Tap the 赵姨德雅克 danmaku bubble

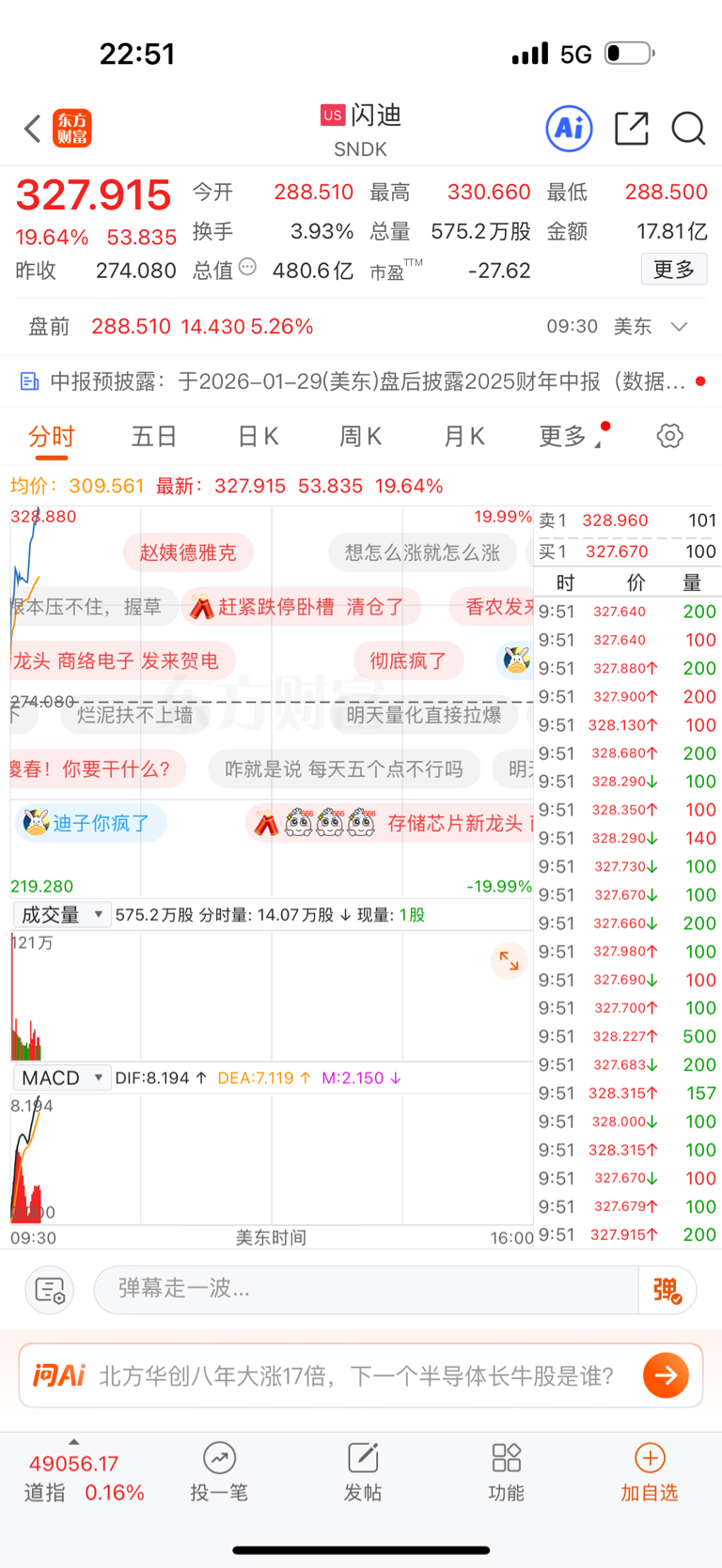pos(188,552)
